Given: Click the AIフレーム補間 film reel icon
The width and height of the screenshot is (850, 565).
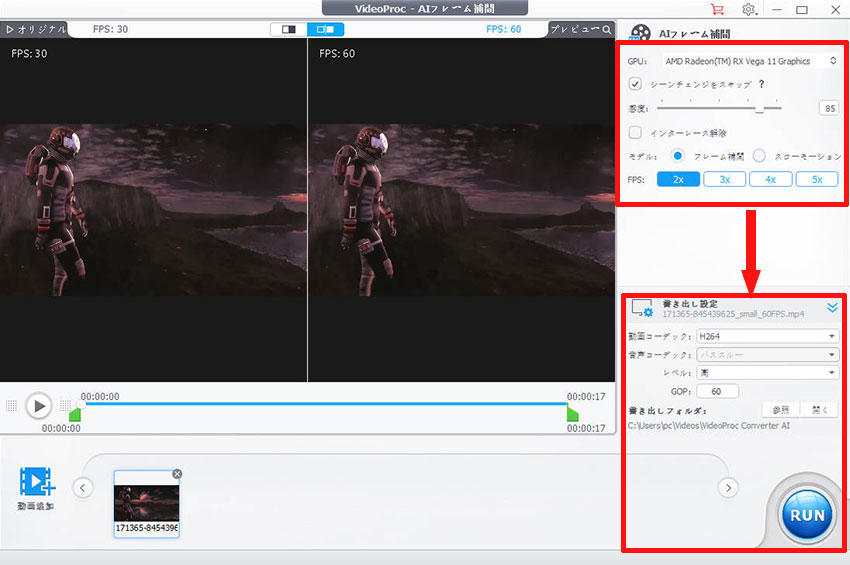Looking at the screenshot, I should (640, 33).
